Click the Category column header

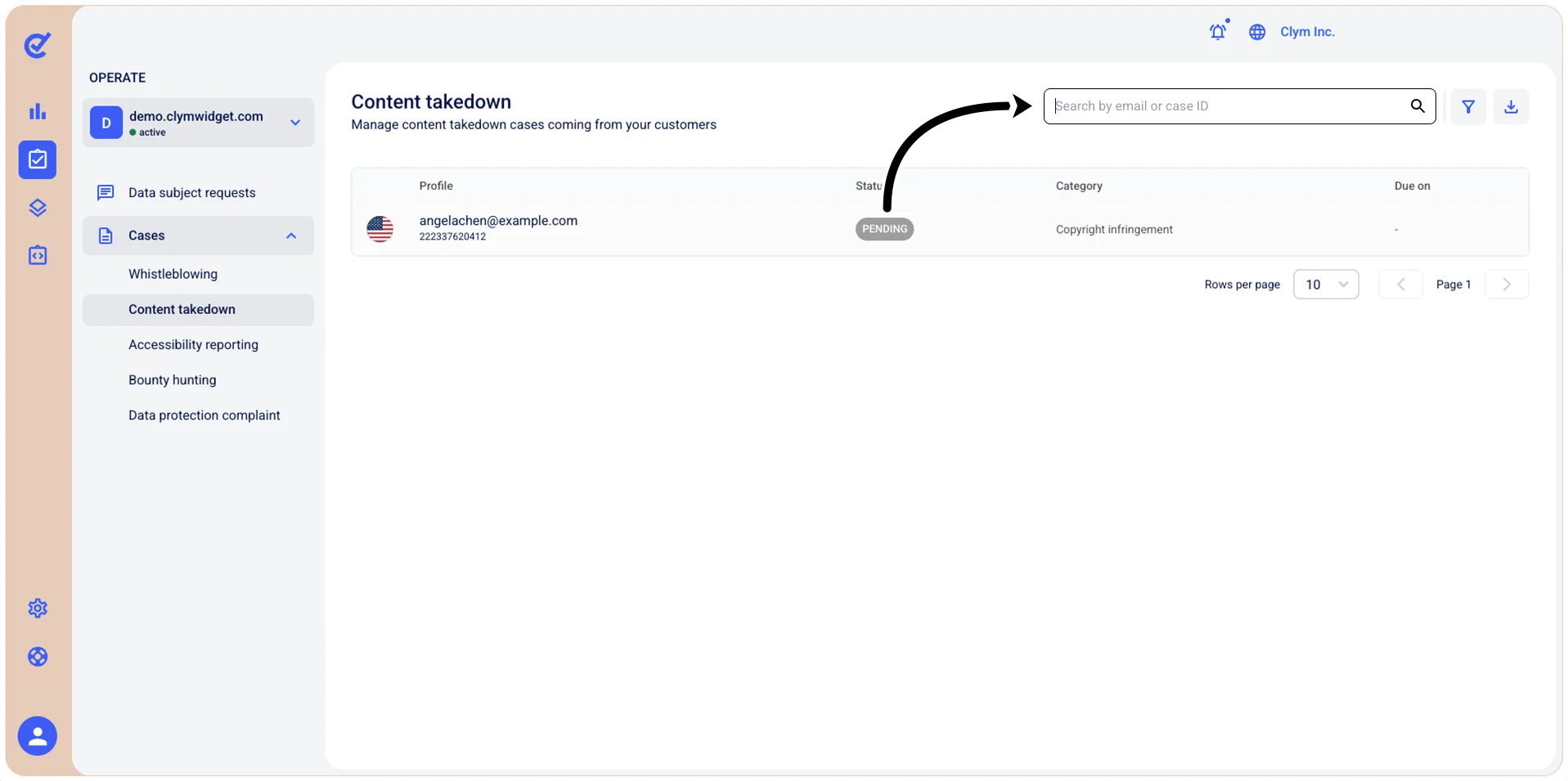point(1079,186)
